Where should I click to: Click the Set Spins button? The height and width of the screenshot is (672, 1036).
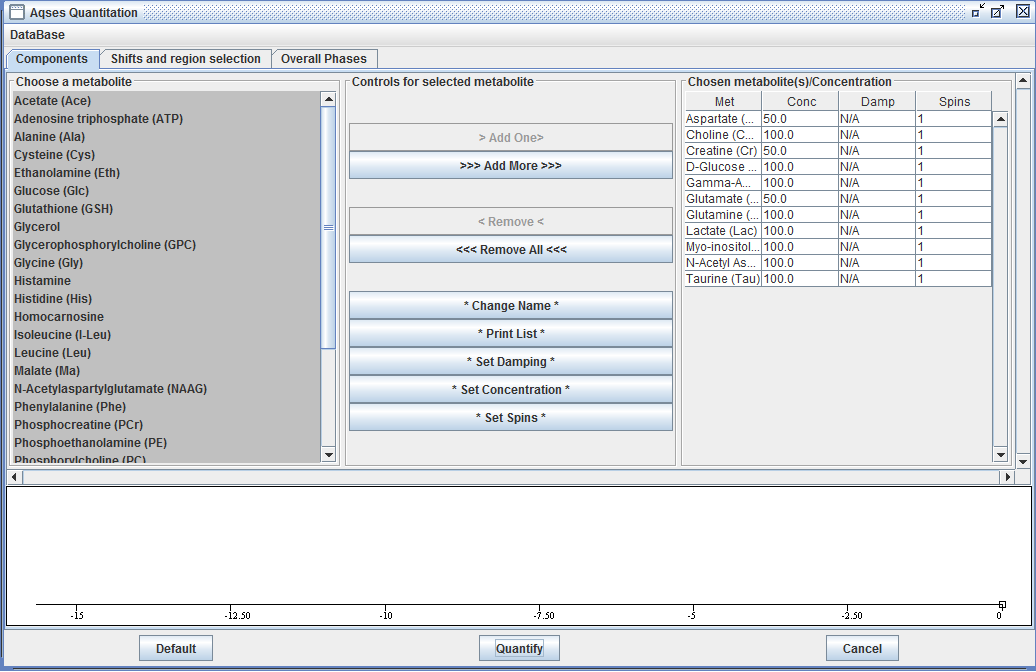click(511, 418)
